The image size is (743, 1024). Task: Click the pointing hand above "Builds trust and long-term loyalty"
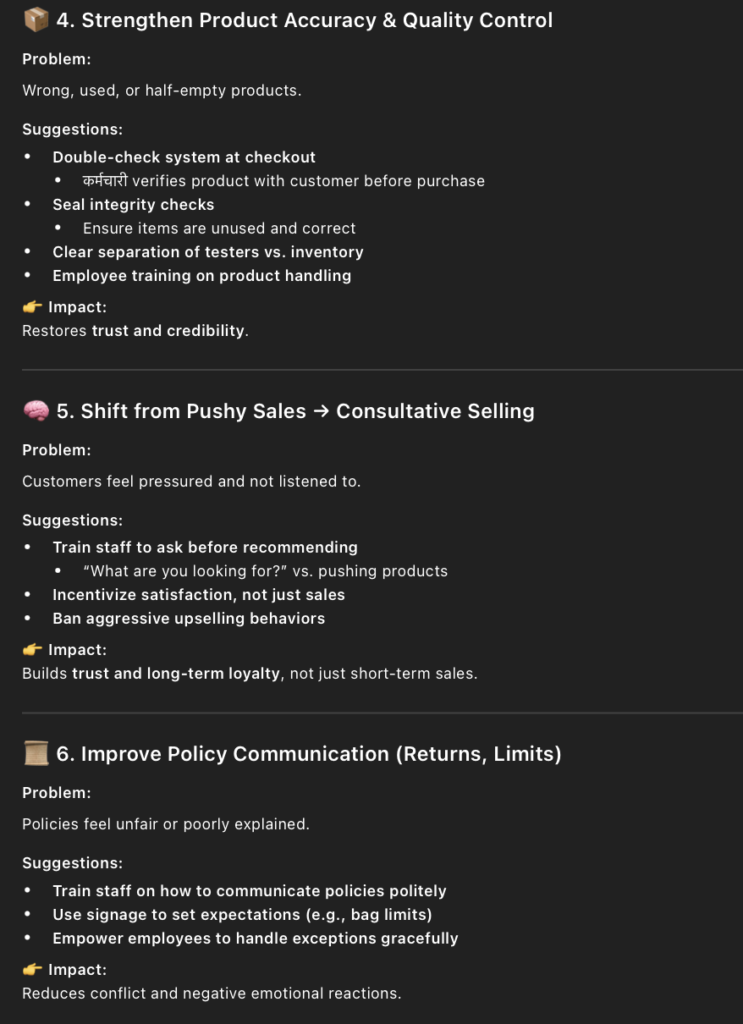coord(32,650)
